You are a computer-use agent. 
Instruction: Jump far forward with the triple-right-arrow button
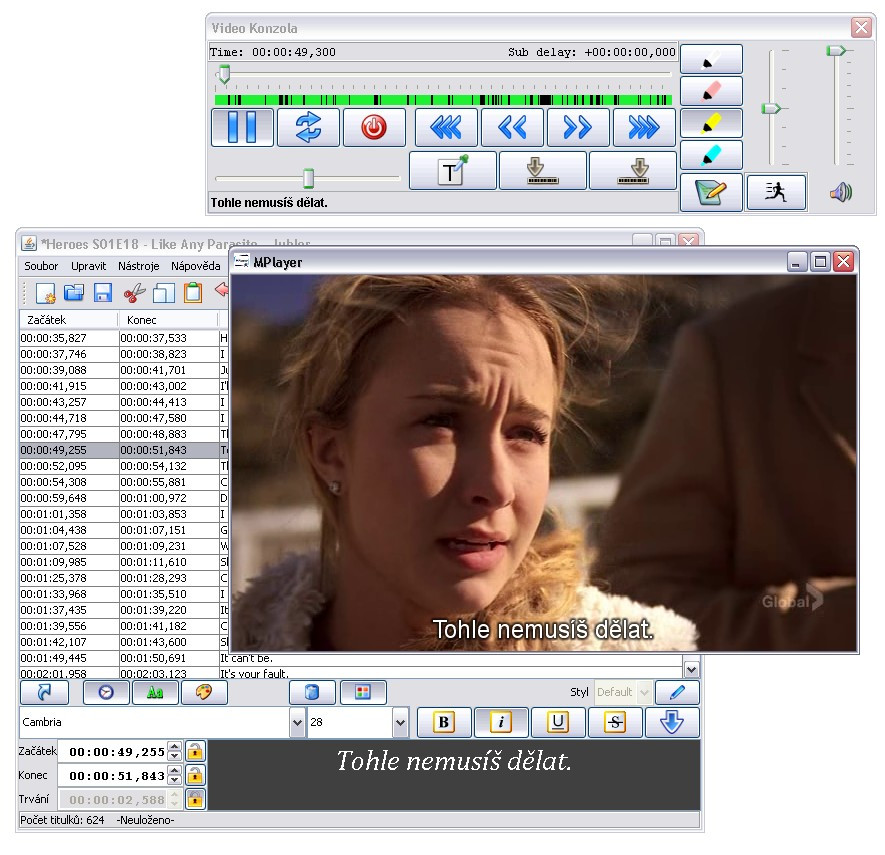click(644, 128)
